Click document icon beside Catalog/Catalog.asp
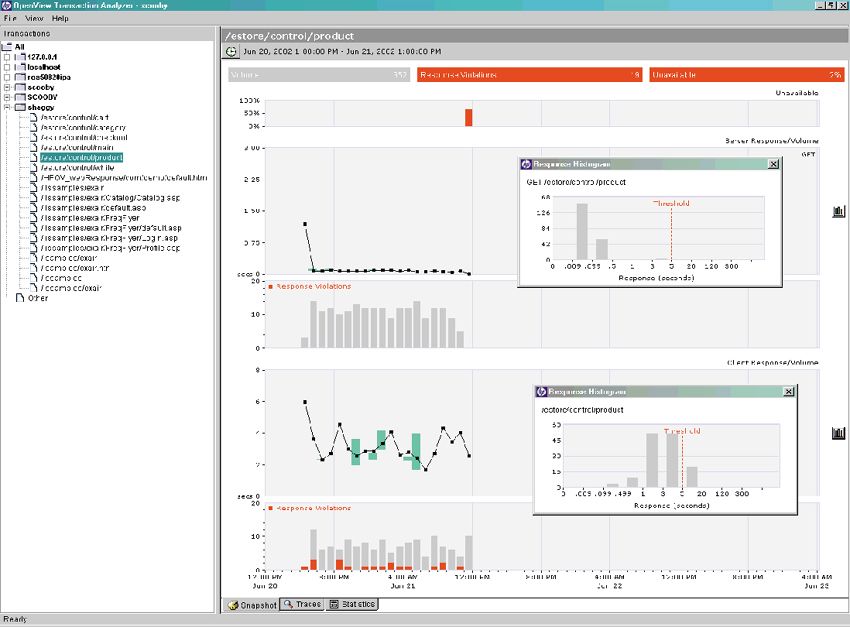 point(34,198)
